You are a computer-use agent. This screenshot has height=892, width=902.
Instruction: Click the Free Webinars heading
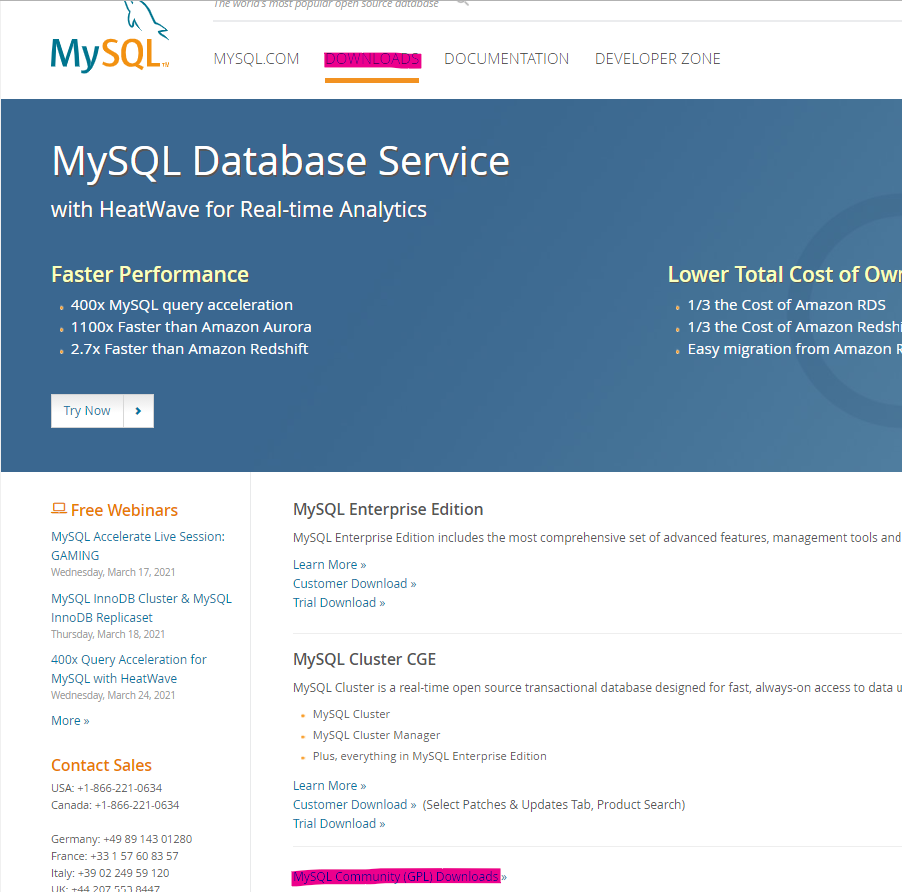coord(124,510)
